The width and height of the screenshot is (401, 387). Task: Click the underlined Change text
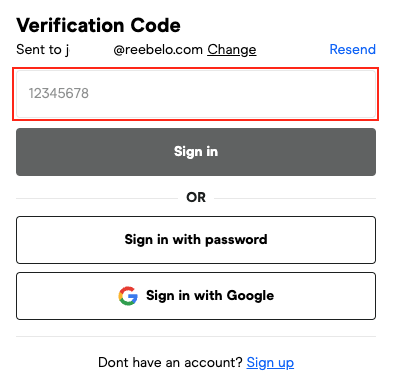click(x=232, y=50)
